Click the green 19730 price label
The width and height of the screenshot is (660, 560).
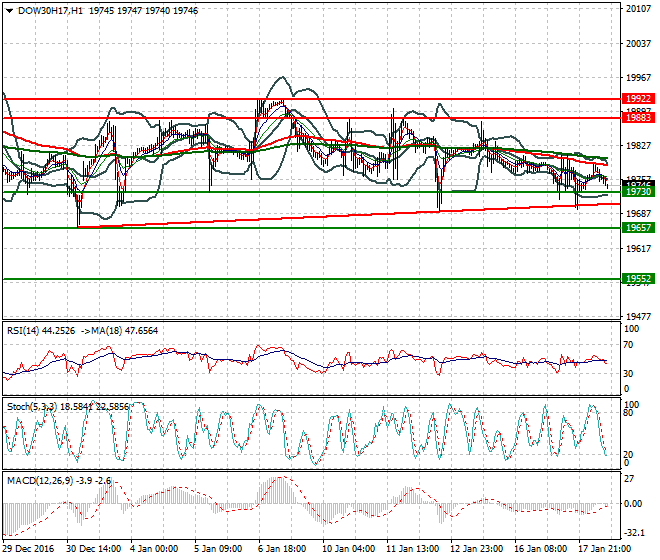pyautogui.click(x=638, y=192)
